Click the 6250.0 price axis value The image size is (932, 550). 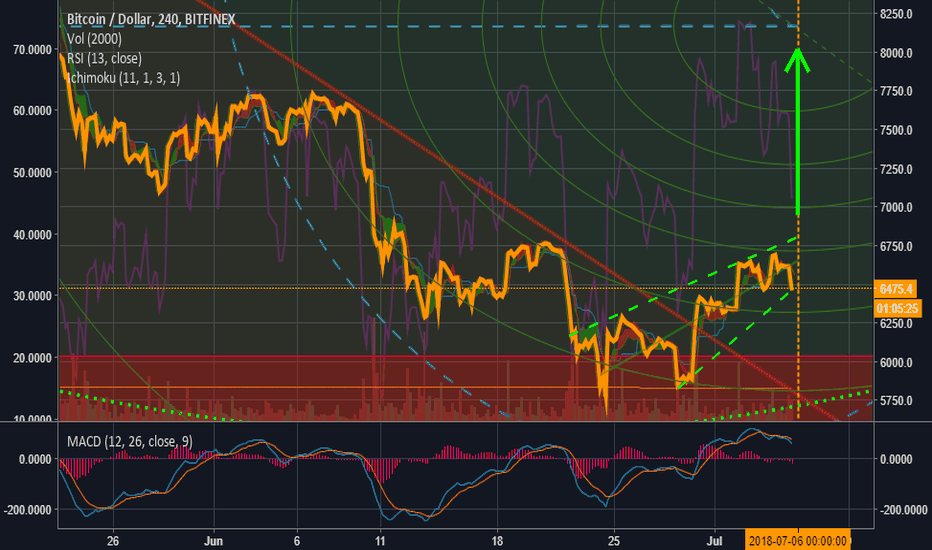pyautogui.click(x=896, y=324)
